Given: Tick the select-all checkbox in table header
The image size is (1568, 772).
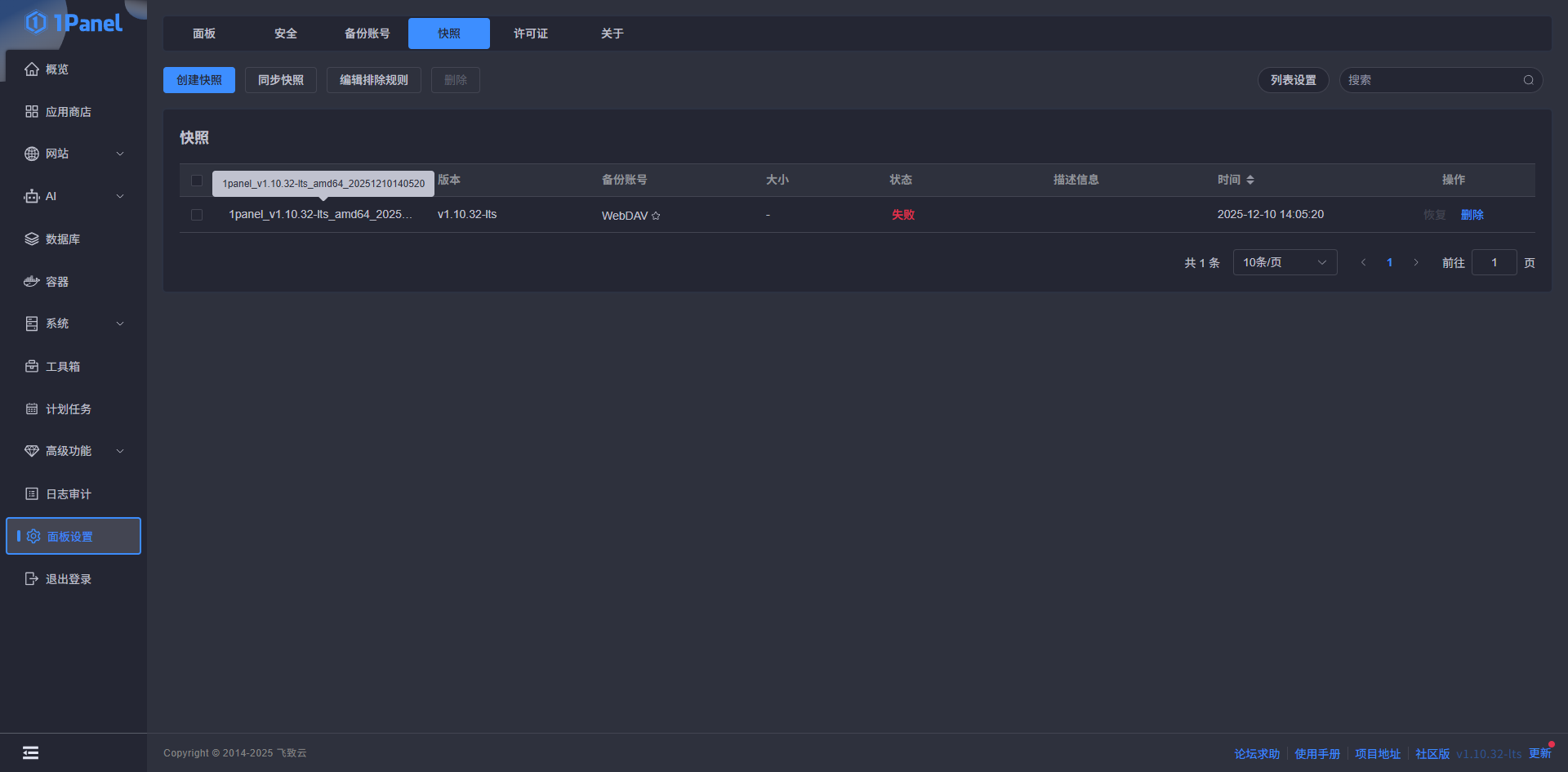Looking at the screenshot, I should click(x=197, y=181).
